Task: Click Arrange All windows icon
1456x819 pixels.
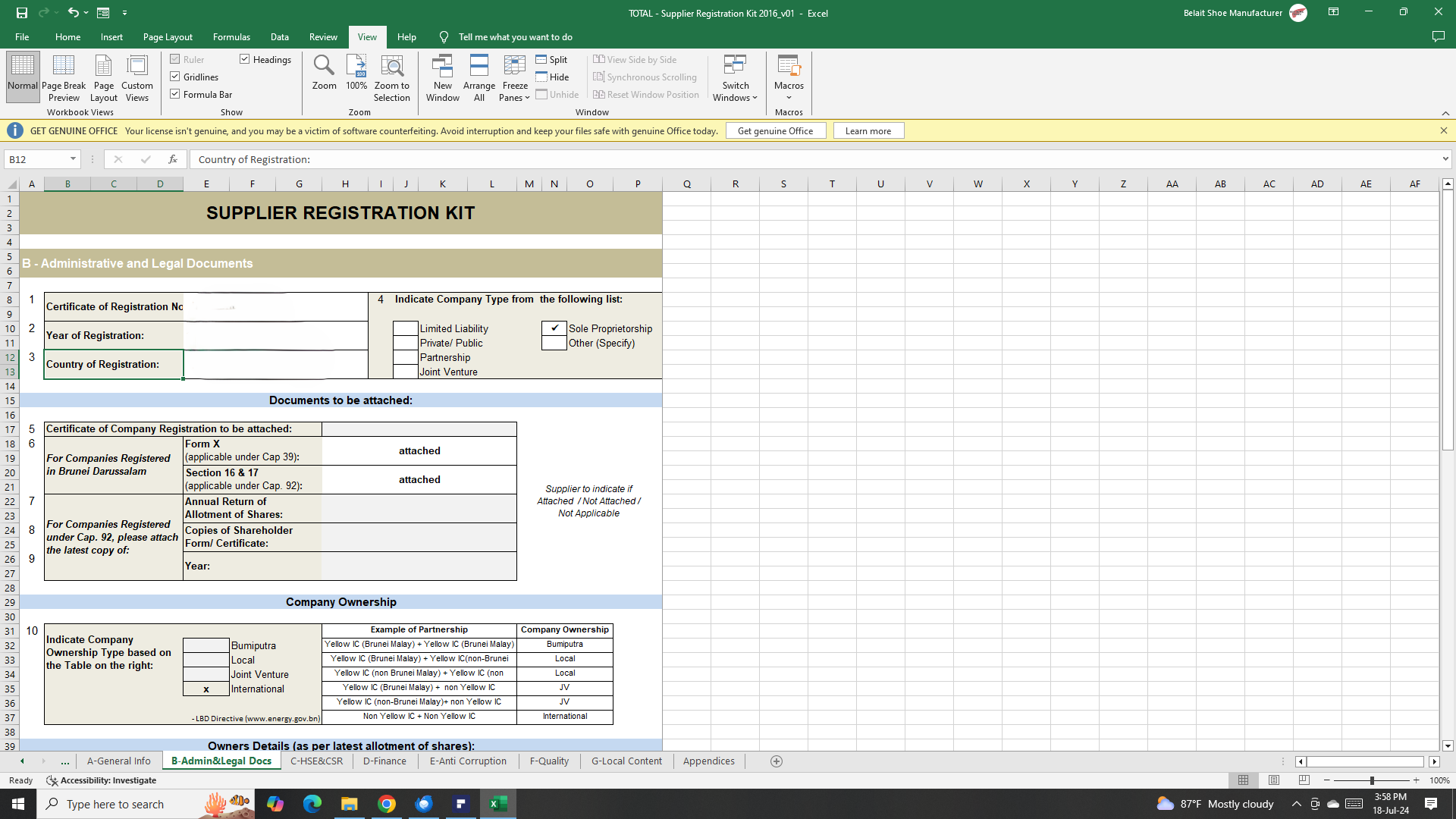Action: [479, 67]
